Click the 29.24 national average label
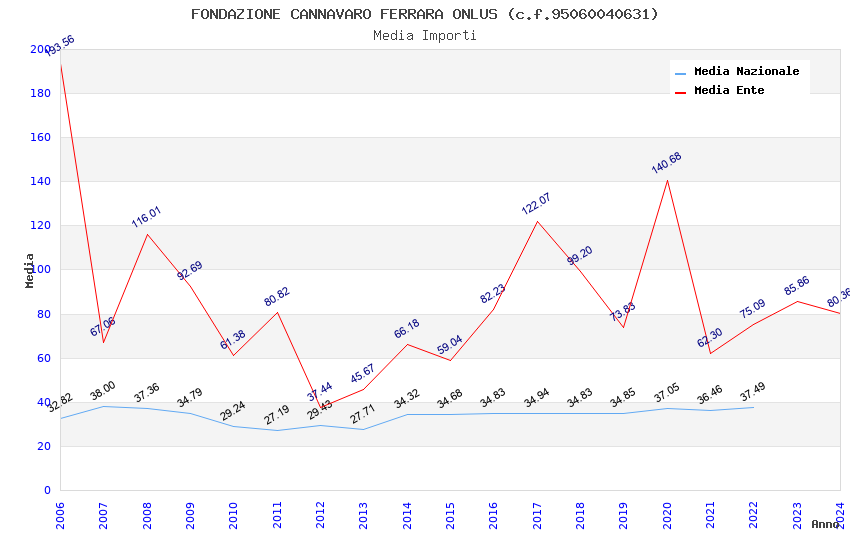This screenshot has width=850, height=550. click(233, 411)
